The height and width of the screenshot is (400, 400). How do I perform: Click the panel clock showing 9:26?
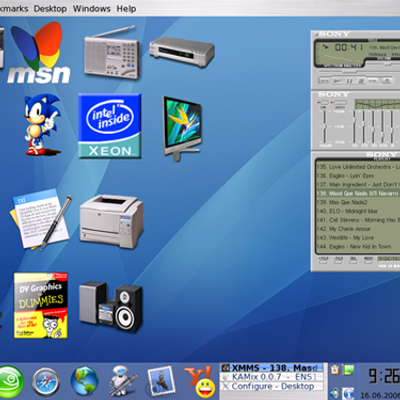tap(383, 376)
